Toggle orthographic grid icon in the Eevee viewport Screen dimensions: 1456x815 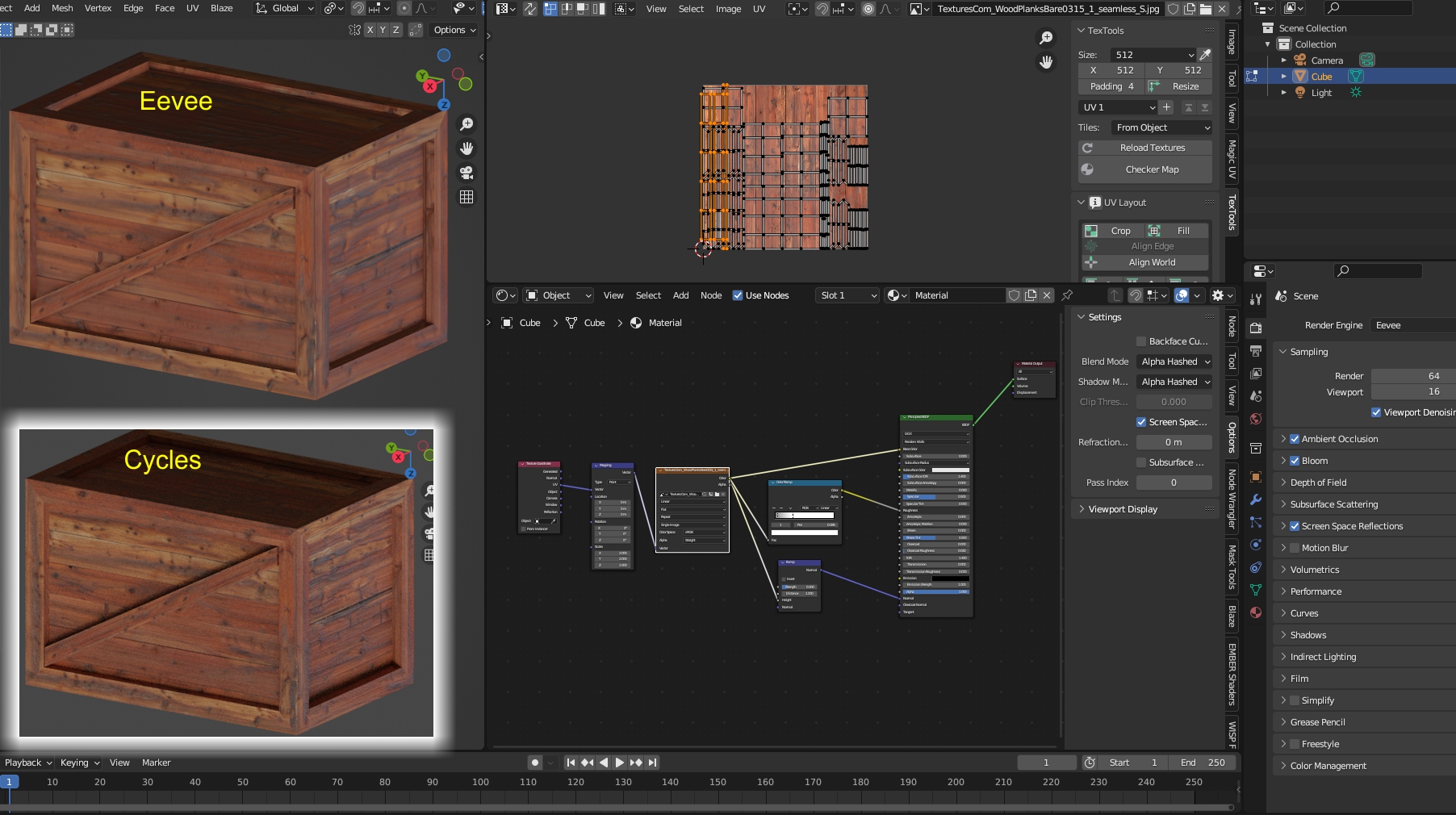pyautogui.click(x=467, y=197)
